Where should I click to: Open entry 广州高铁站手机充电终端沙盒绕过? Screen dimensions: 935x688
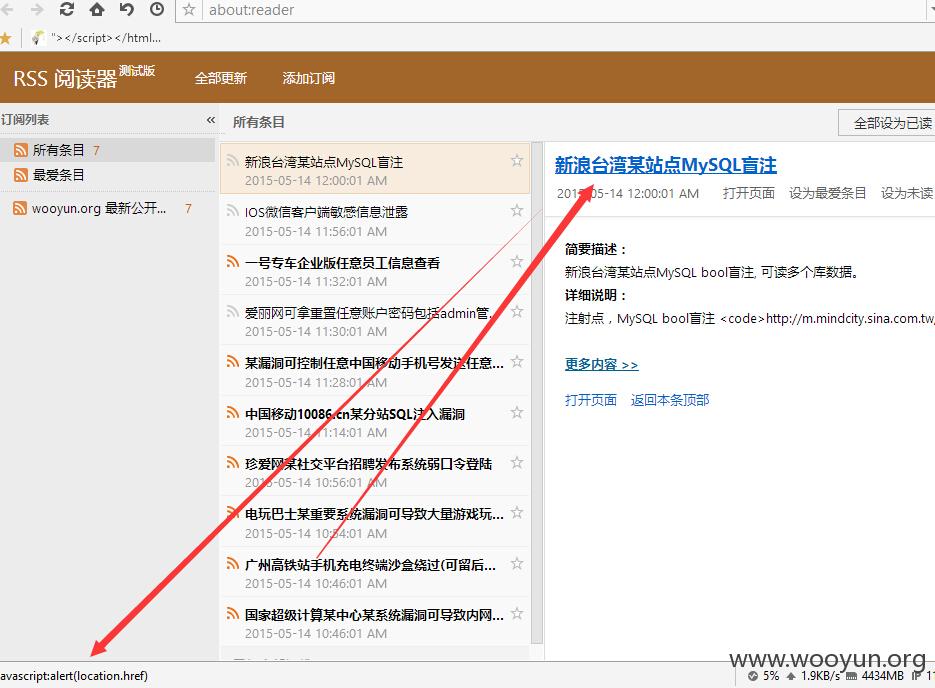tap(375, 572)
